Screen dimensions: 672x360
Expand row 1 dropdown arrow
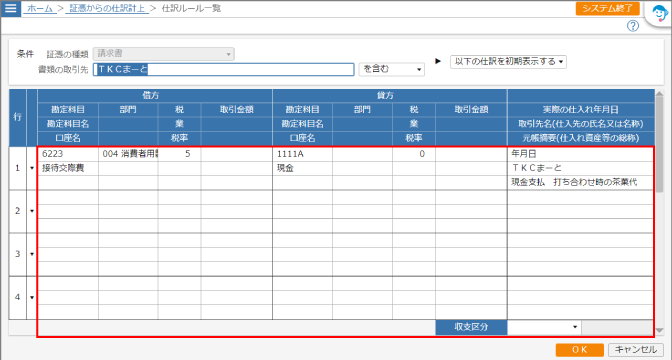click(32, 168)
